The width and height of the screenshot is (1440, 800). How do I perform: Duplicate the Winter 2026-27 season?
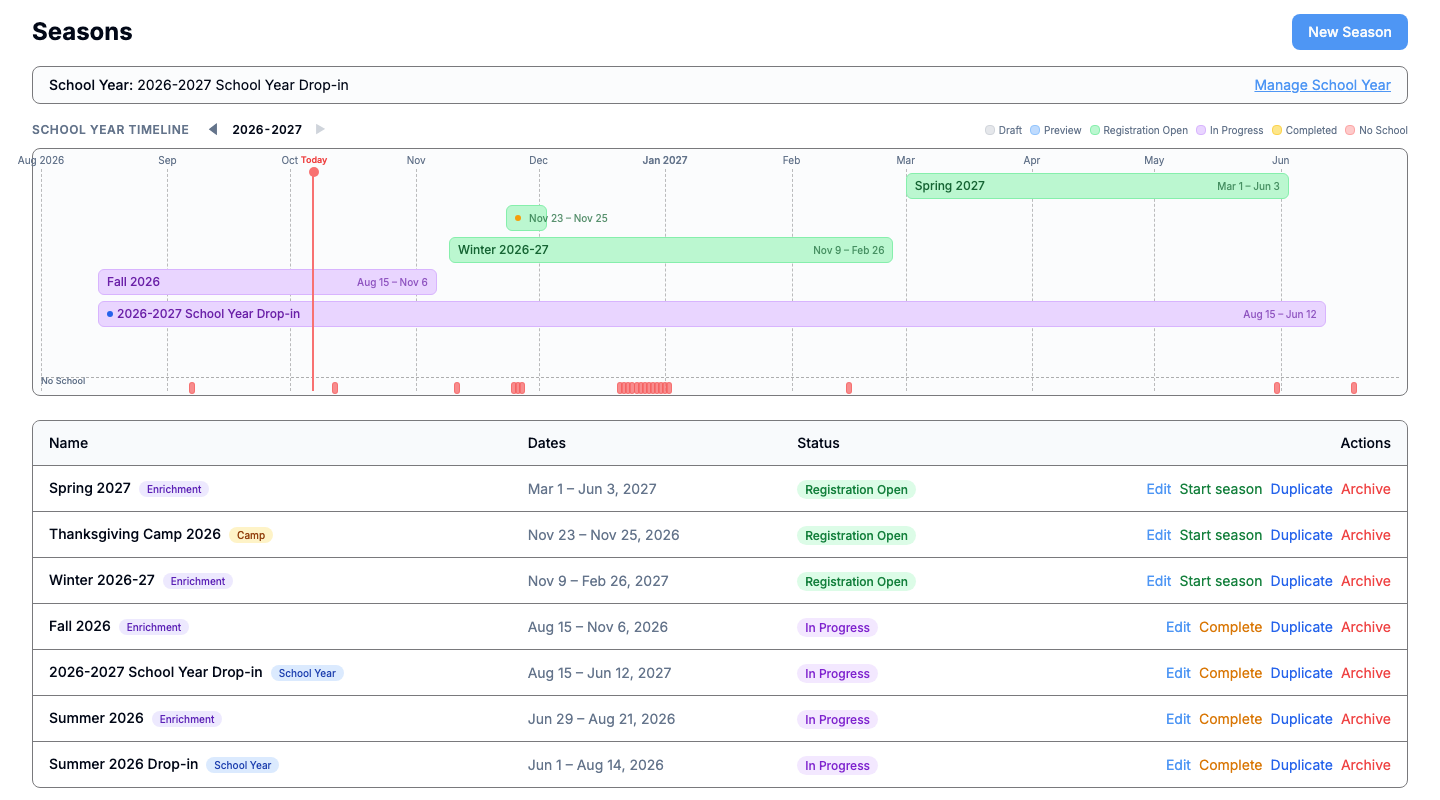click(1301, 581)
